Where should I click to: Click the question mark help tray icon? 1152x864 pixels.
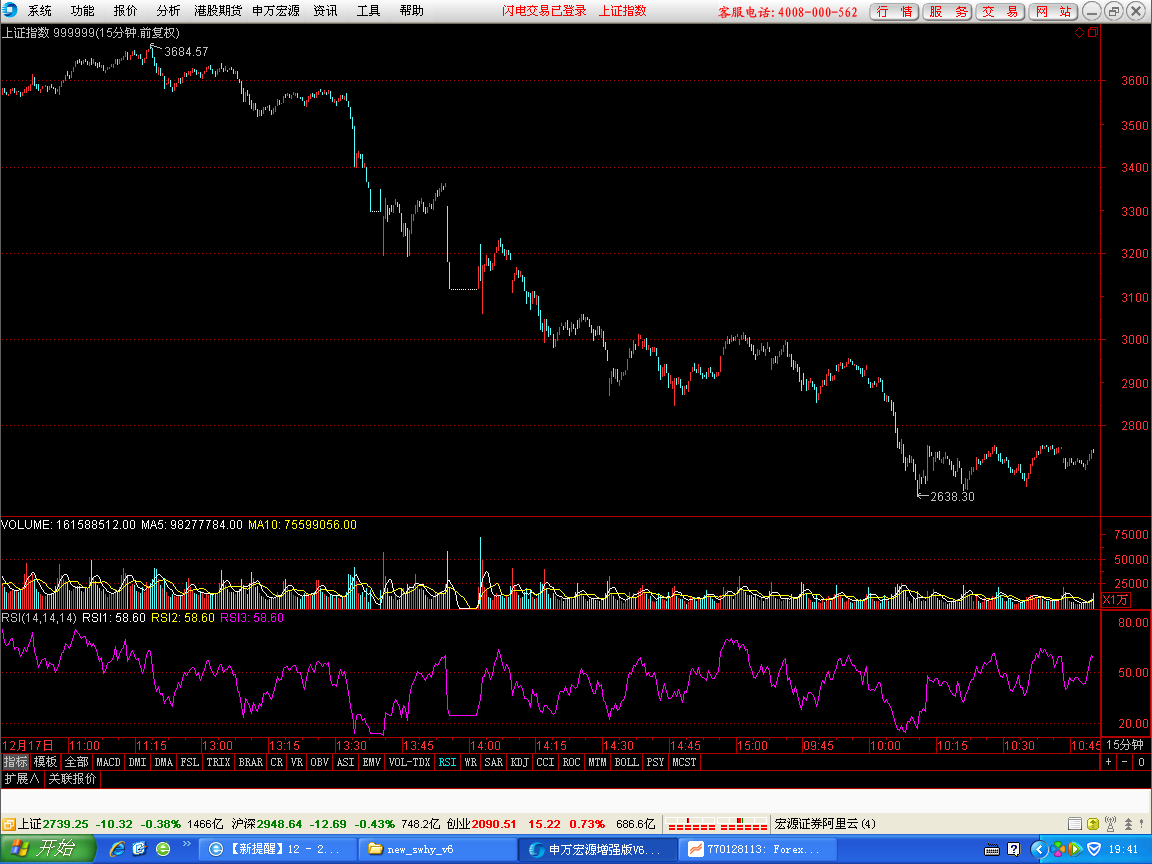[1014, 849]
